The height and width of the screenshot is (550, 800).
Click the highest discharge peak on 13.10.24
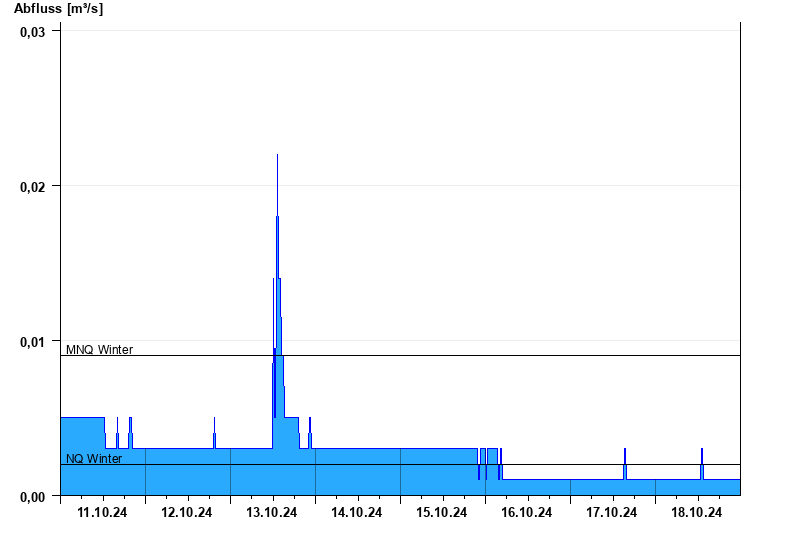click(277, 156)
